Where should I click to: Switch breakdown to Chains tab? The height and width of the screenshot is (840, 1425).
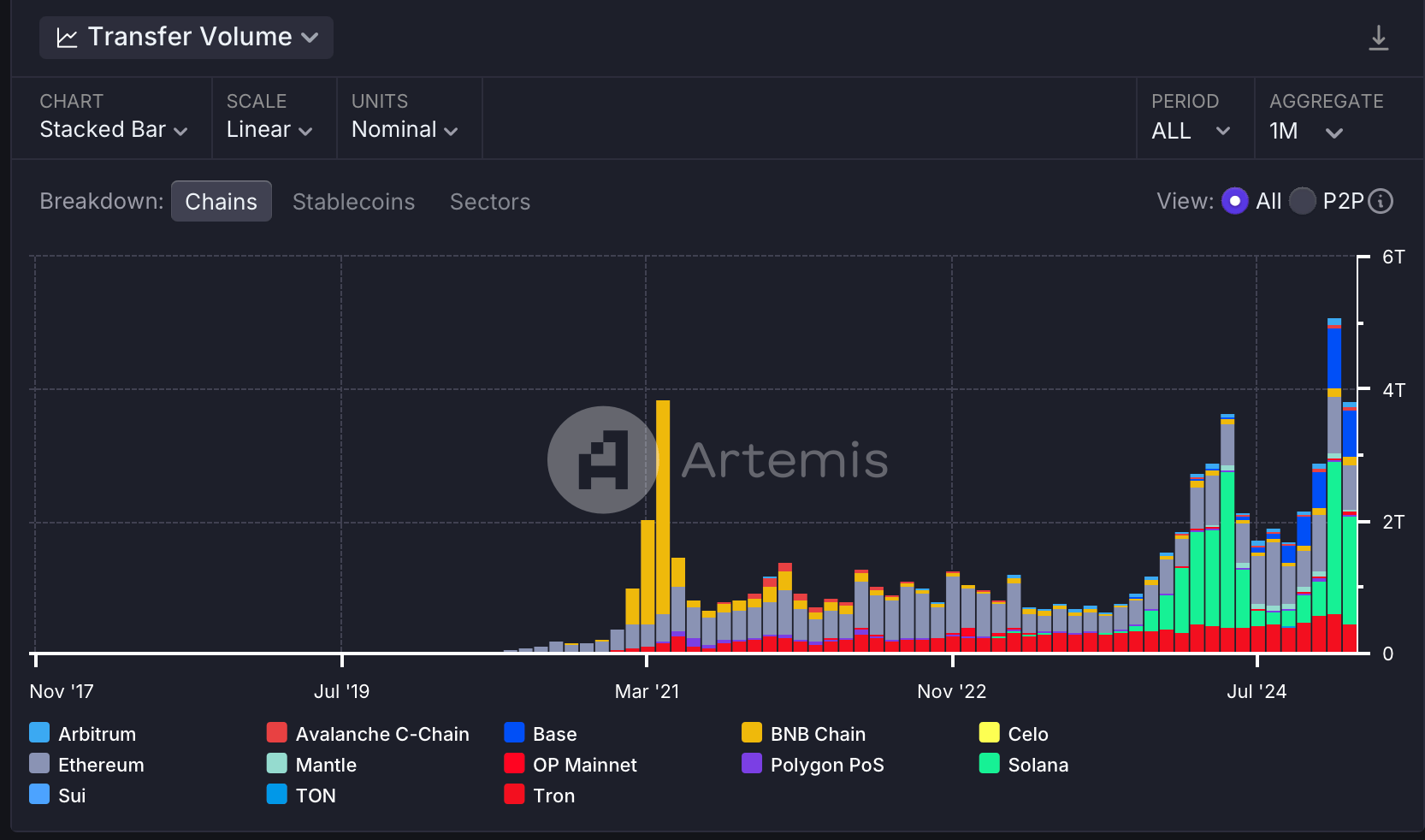click(x=222, y=201)
